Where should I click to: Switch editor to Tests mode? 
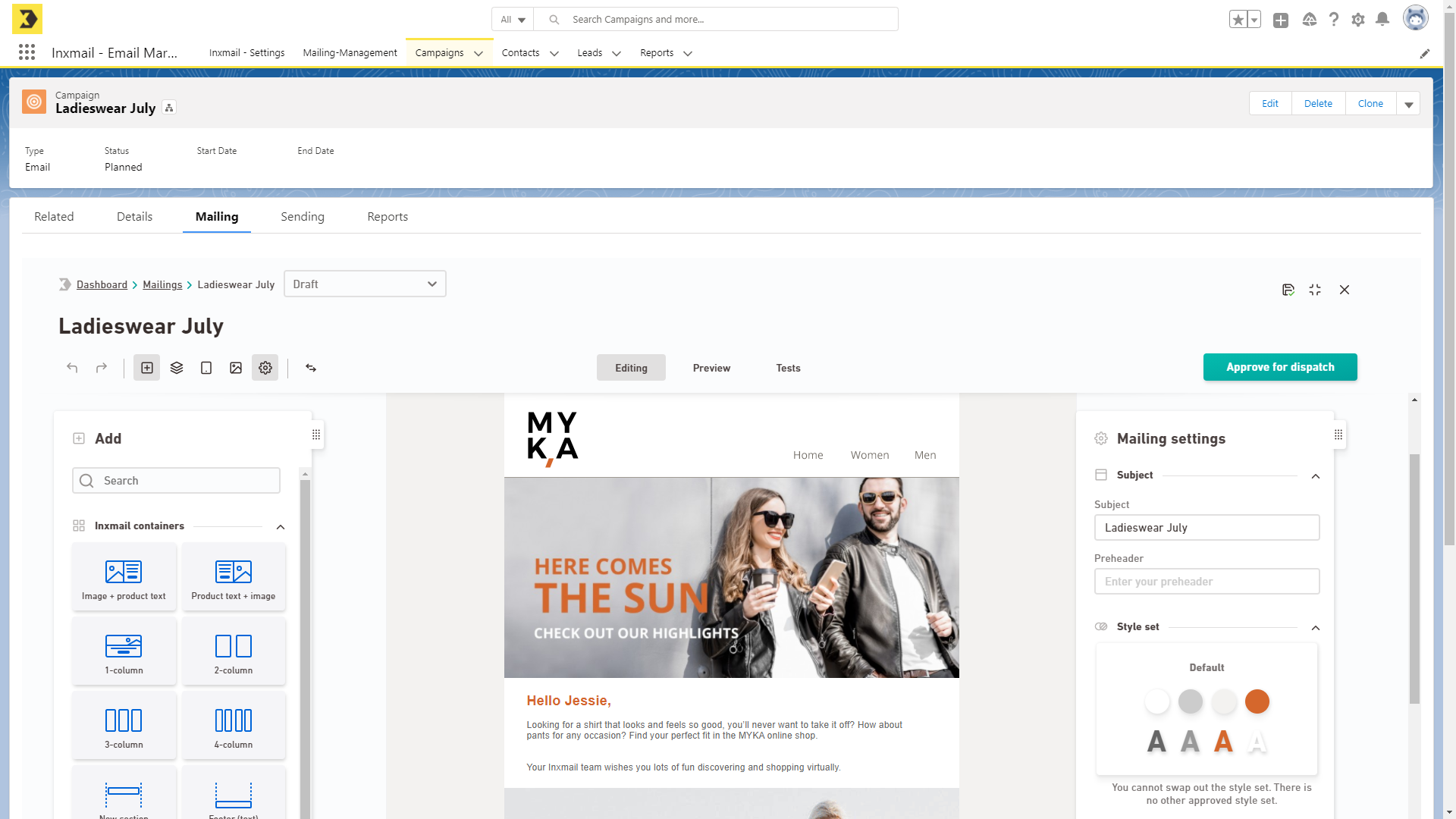[788, 368]
